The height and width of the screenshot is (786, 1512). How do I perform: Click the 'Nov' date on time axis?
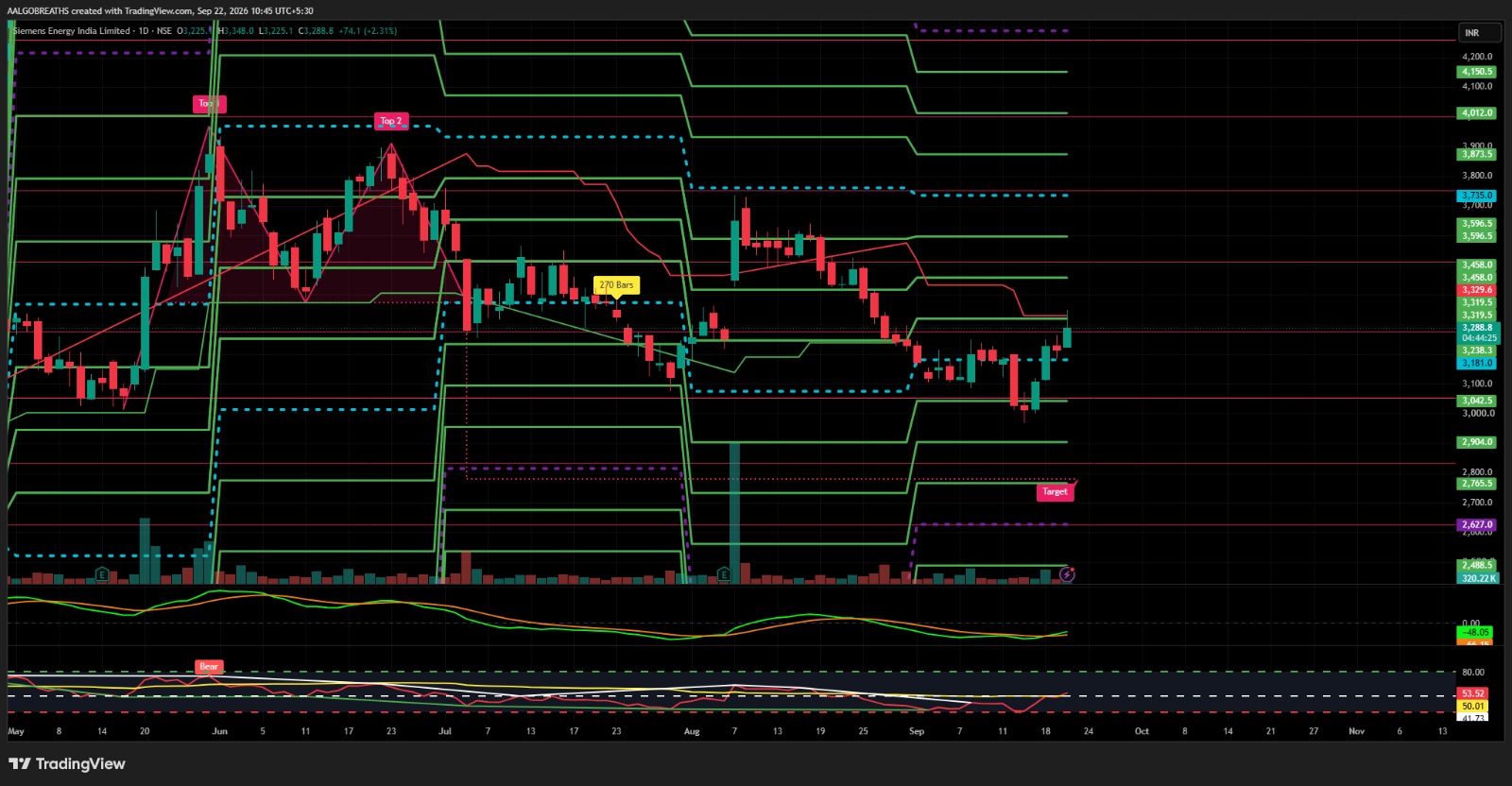pos(1356,731)
